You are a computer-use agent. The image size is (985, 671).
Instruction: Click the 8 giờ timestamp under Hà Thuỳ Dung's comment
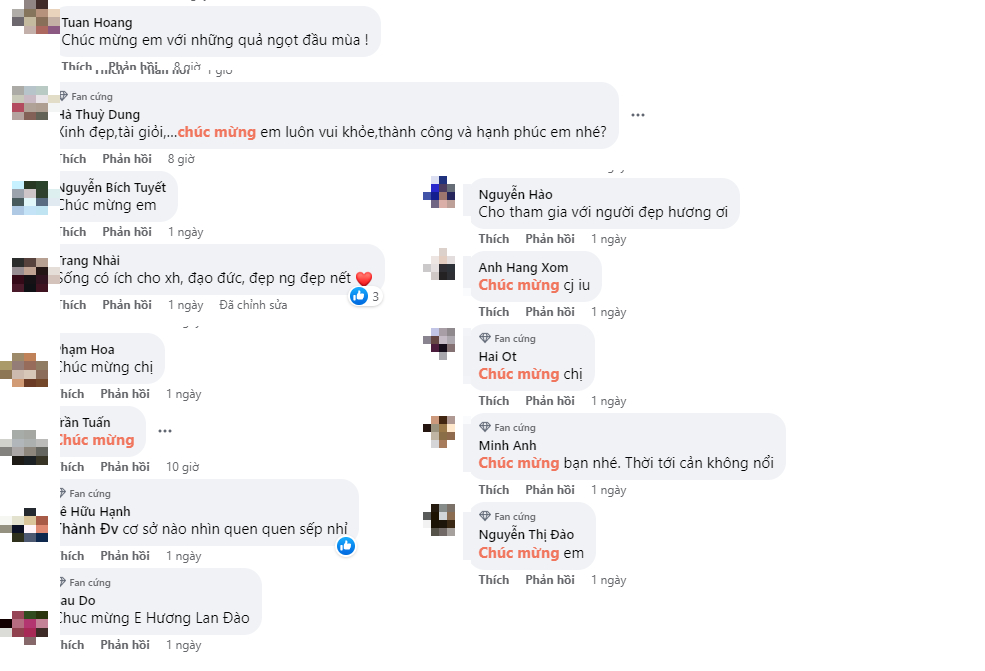pos(181,159)
